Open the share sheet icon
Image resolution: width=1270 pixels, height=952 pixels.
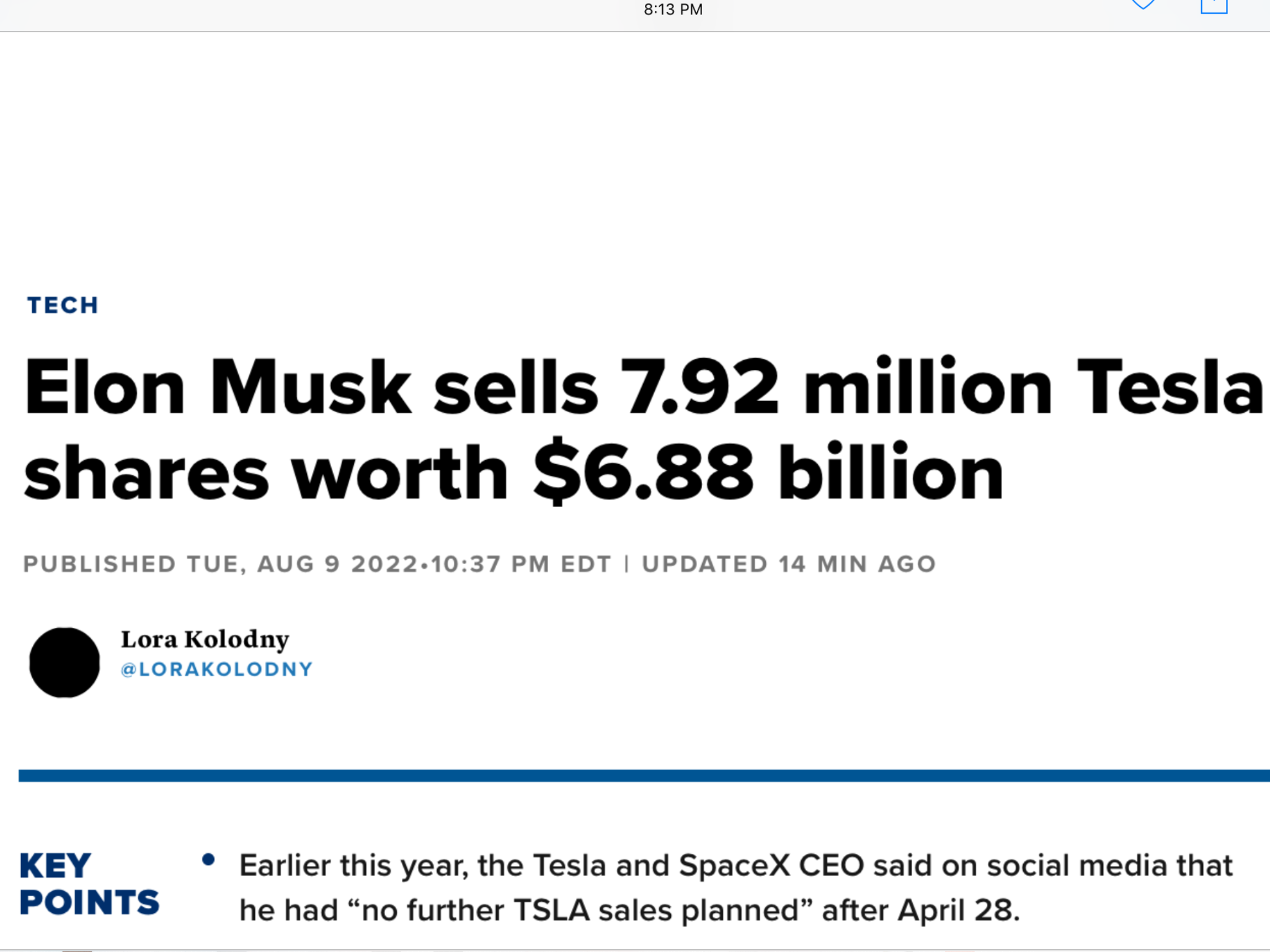pos(1214,6)
